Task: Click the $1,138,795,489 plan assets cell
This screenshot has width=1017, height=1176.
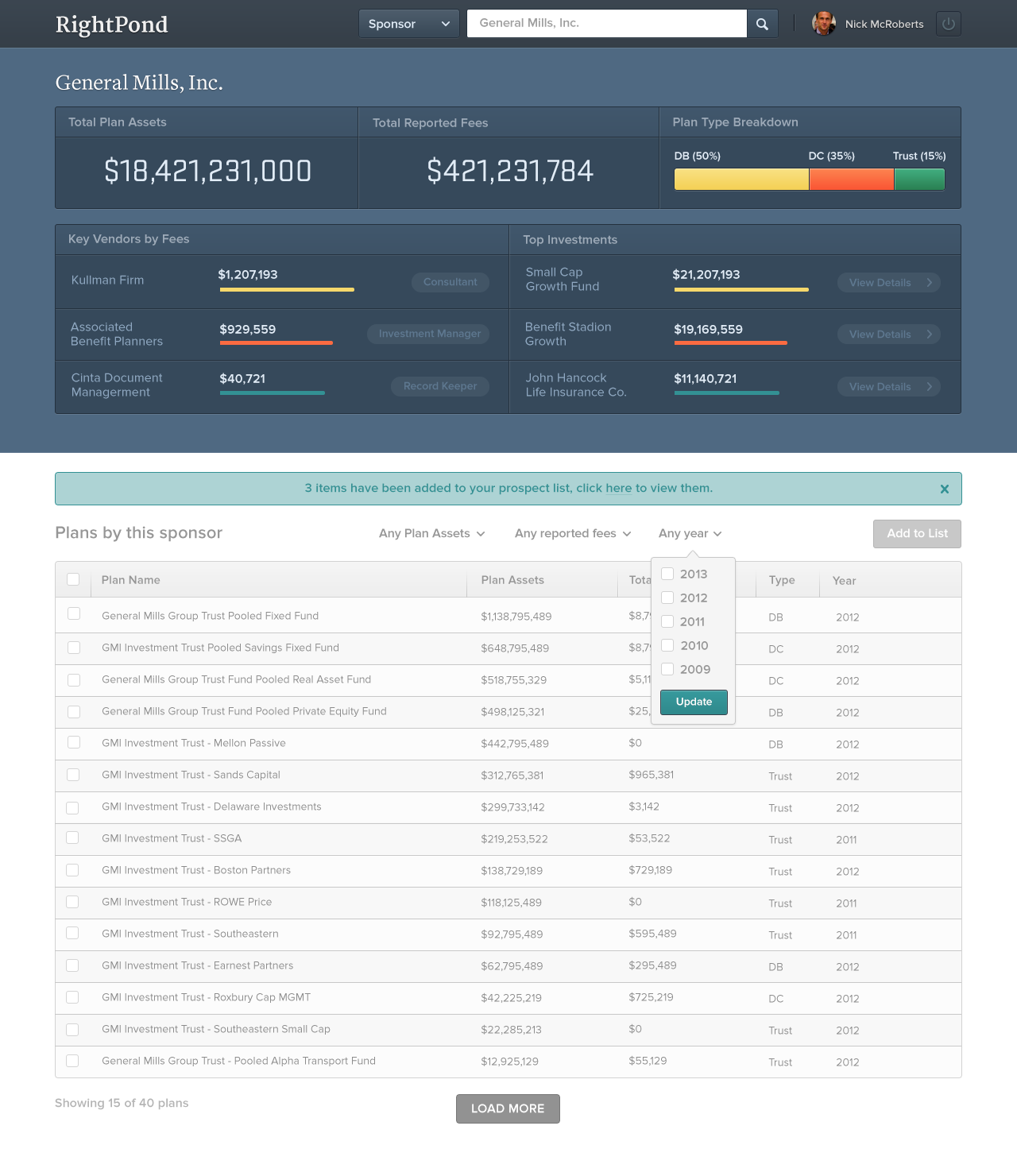Action: pos(516,617)
